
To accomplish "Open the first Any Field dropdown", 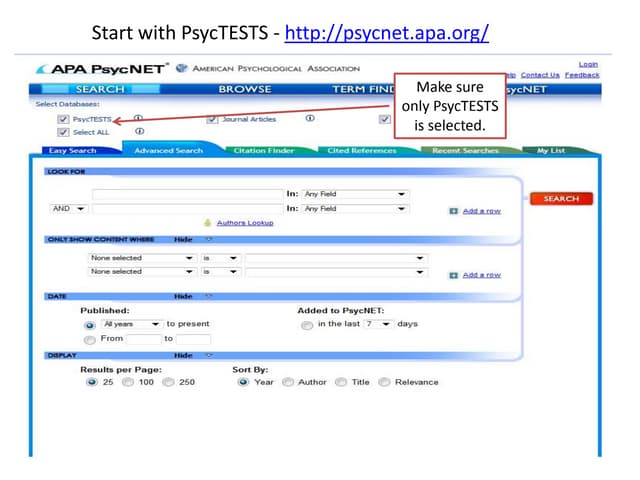I will 355,194.
